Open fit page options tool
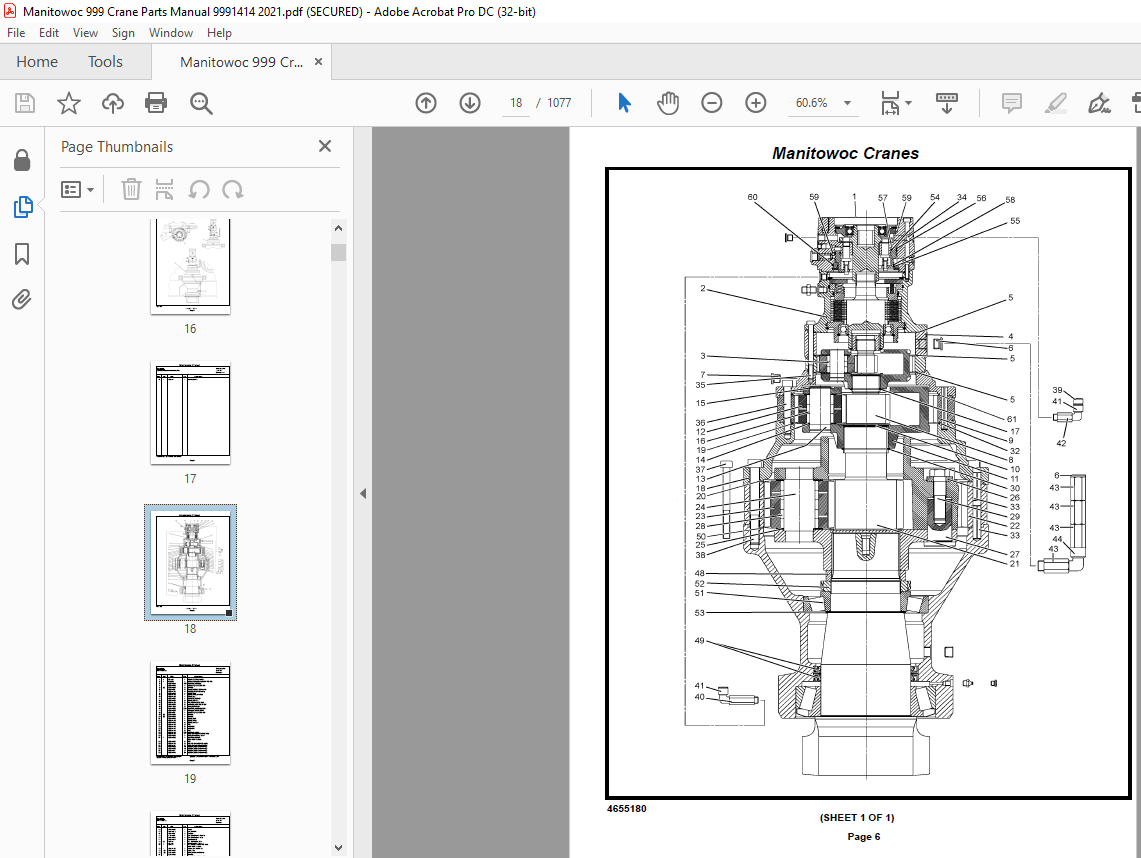The width and height of the screenshot is (1141, 858). tap(895, 103)
